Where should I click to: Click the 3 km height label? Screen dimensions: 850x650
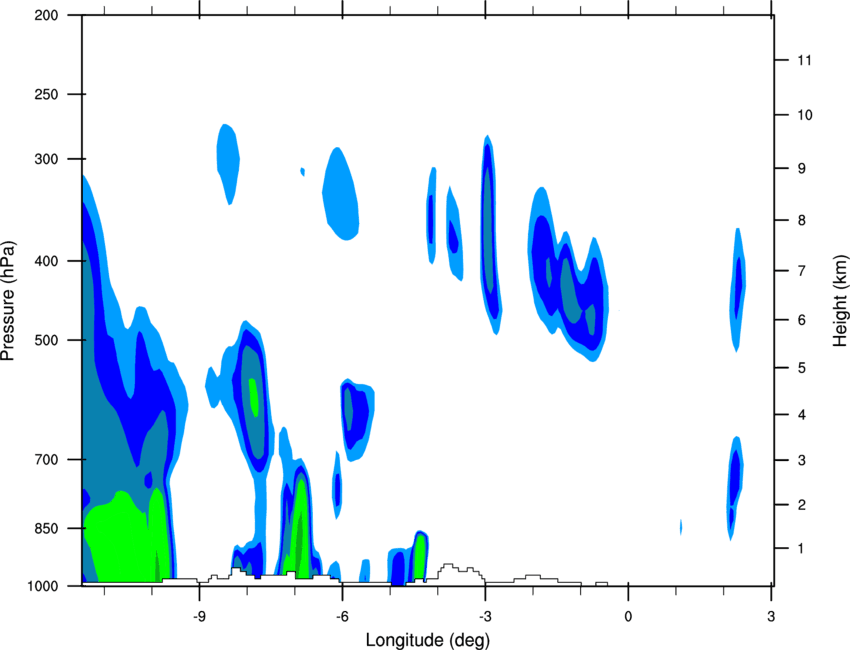pos(801,460)
